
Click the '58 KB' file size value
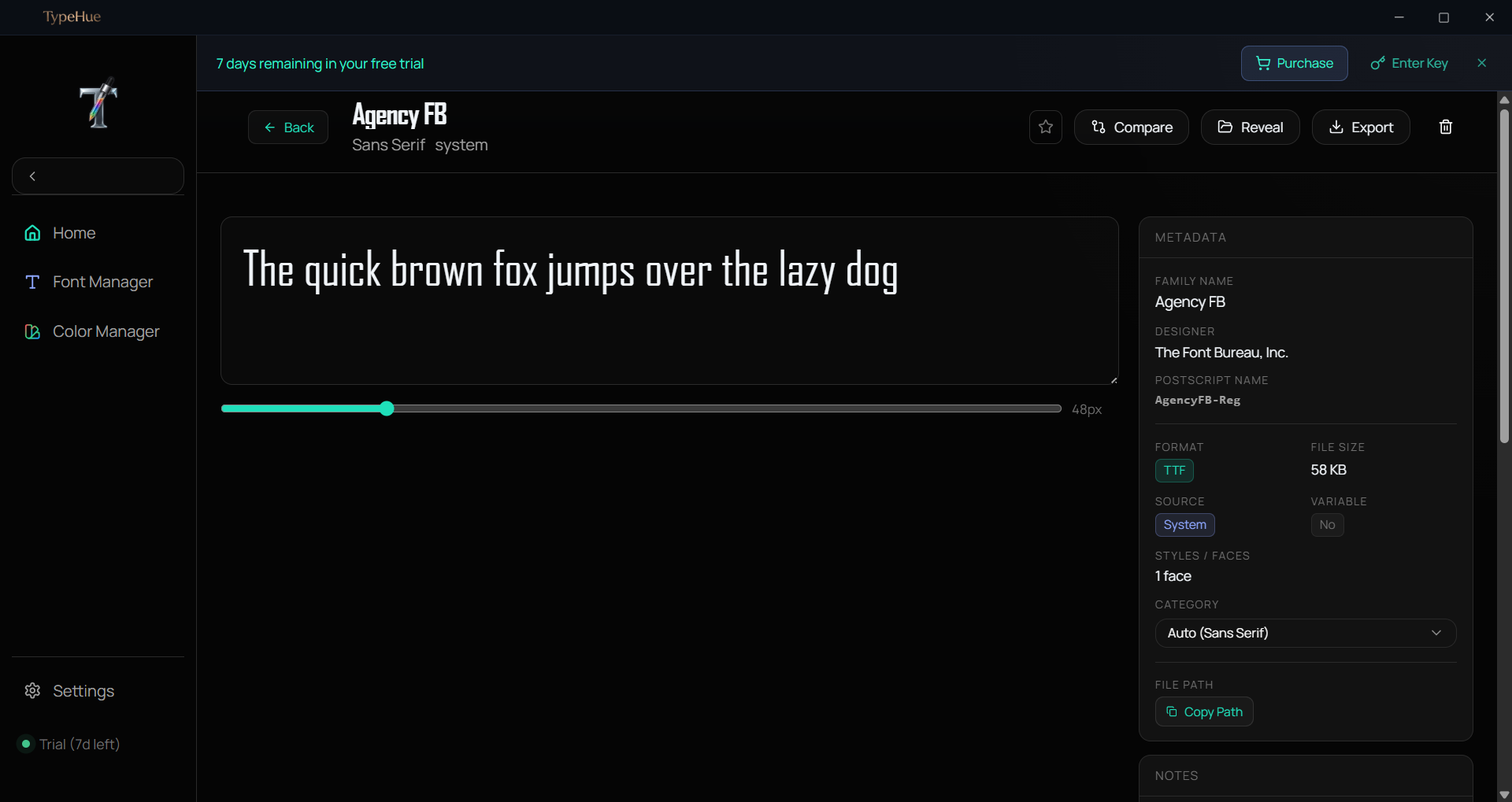click(x=1329, y=470)
